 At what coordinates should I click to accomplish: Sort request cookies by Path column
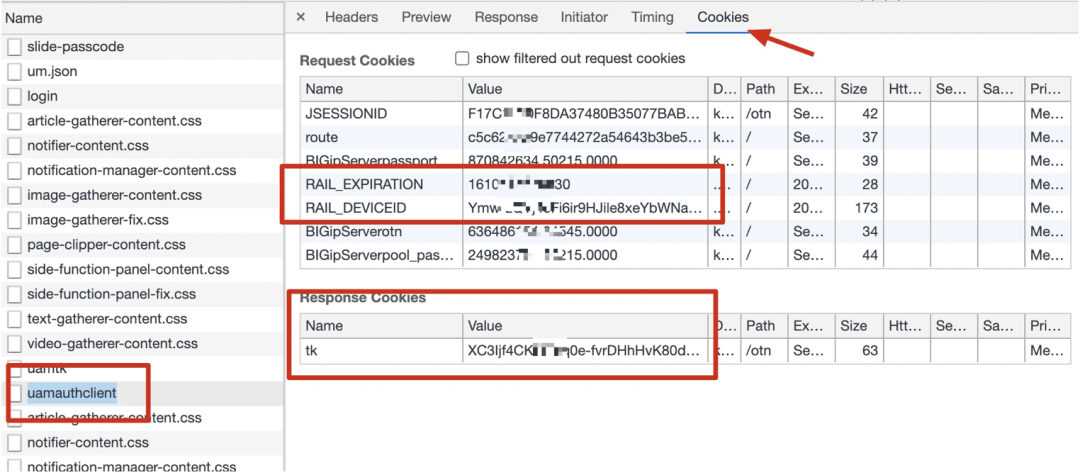765,89
